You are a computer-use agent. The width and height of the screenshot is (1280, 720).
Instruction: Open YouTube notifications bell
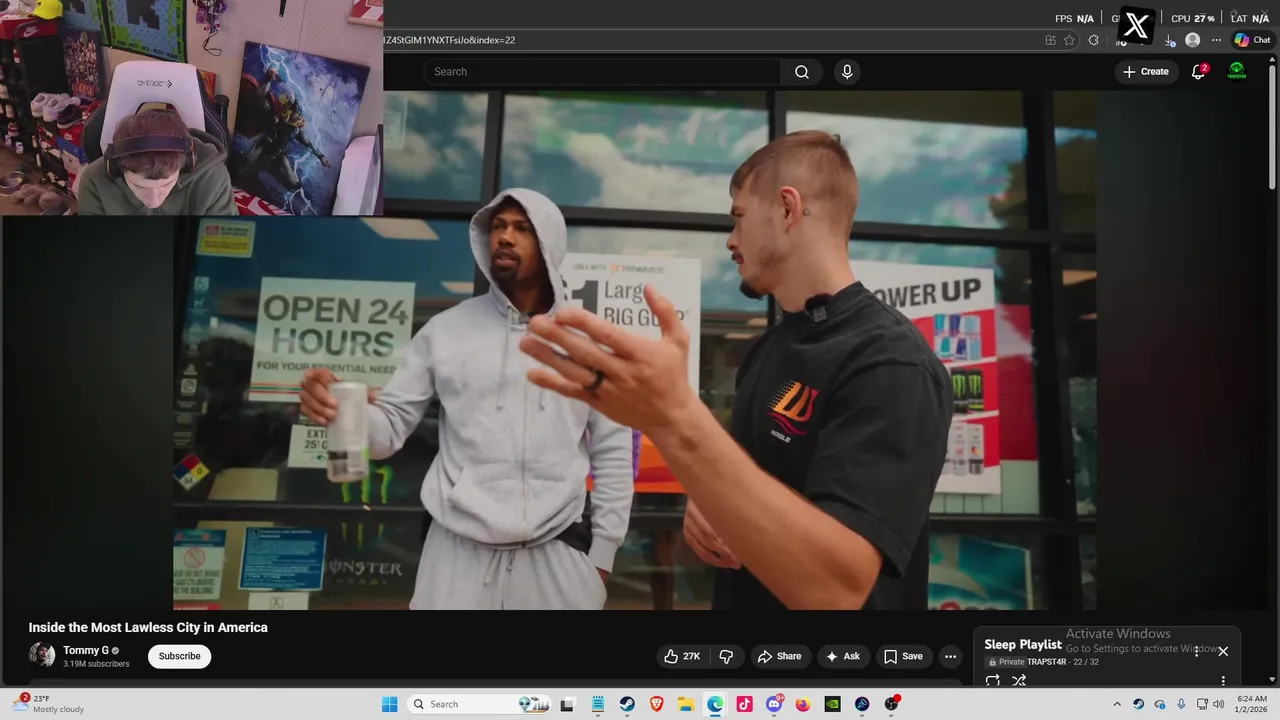coord(1199,72)
